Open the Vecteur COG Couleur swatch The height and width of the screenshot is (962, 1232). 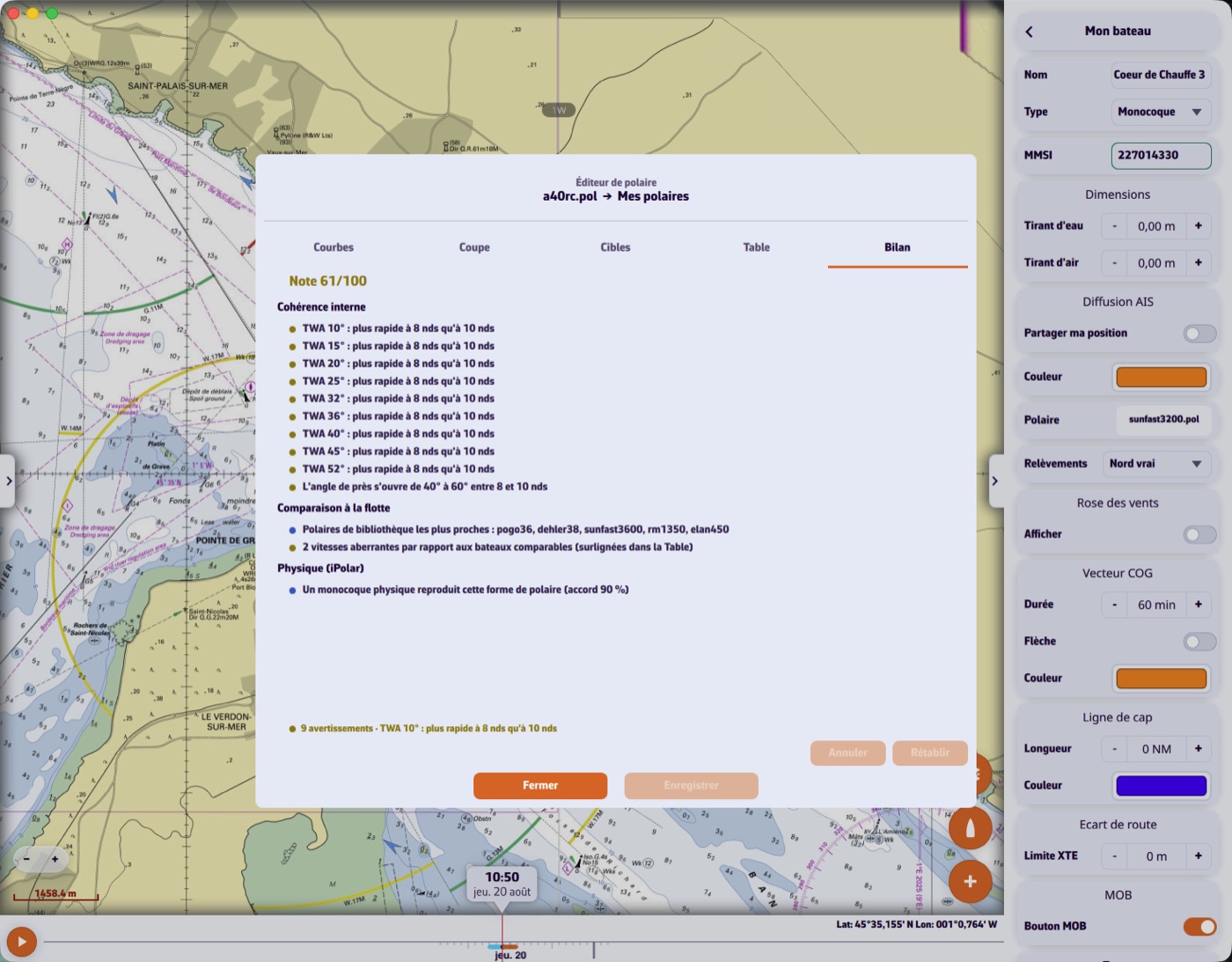pos(1161,679)
